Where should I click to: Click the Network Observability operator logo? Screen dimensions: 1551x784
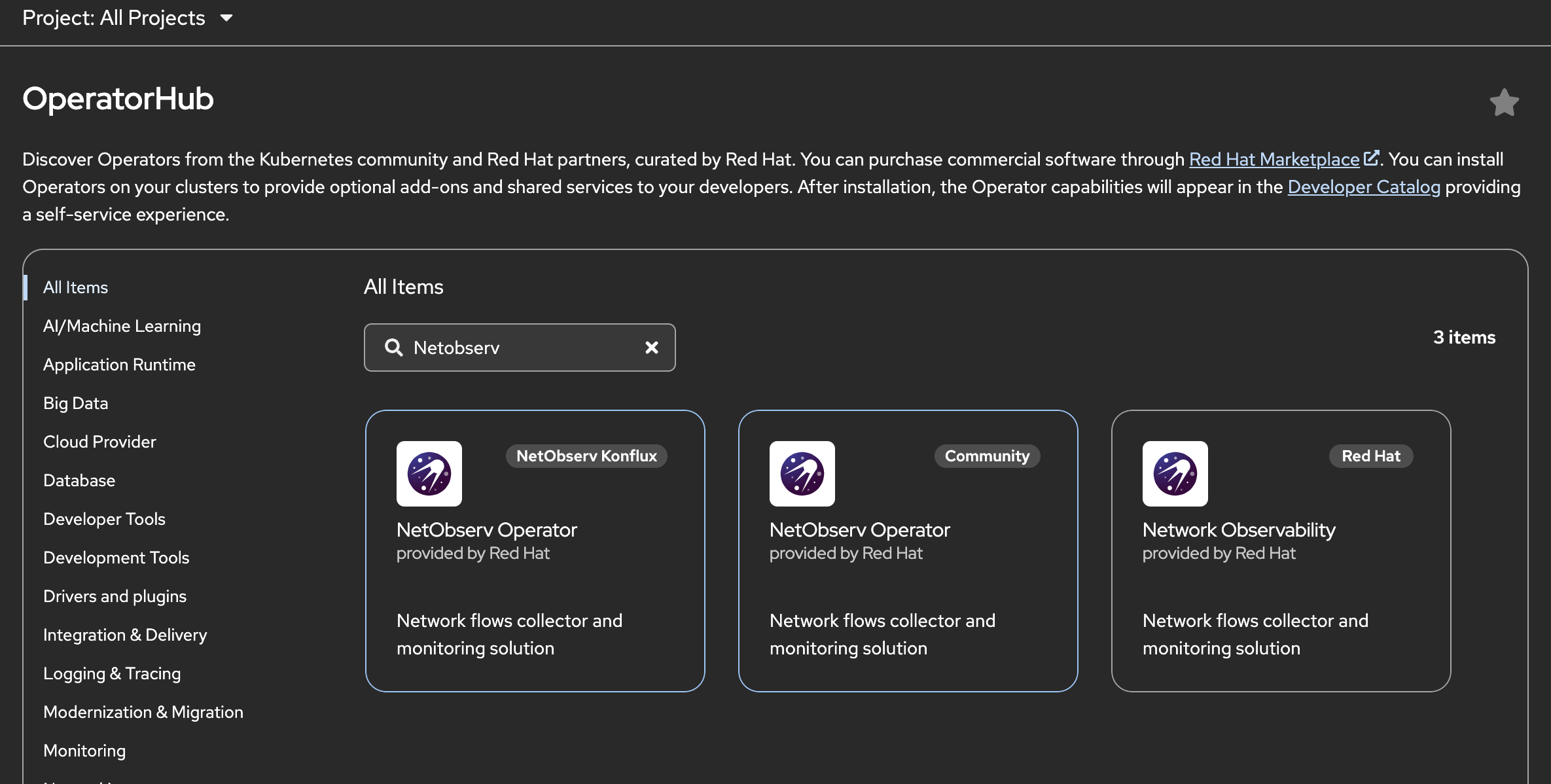1175,474
